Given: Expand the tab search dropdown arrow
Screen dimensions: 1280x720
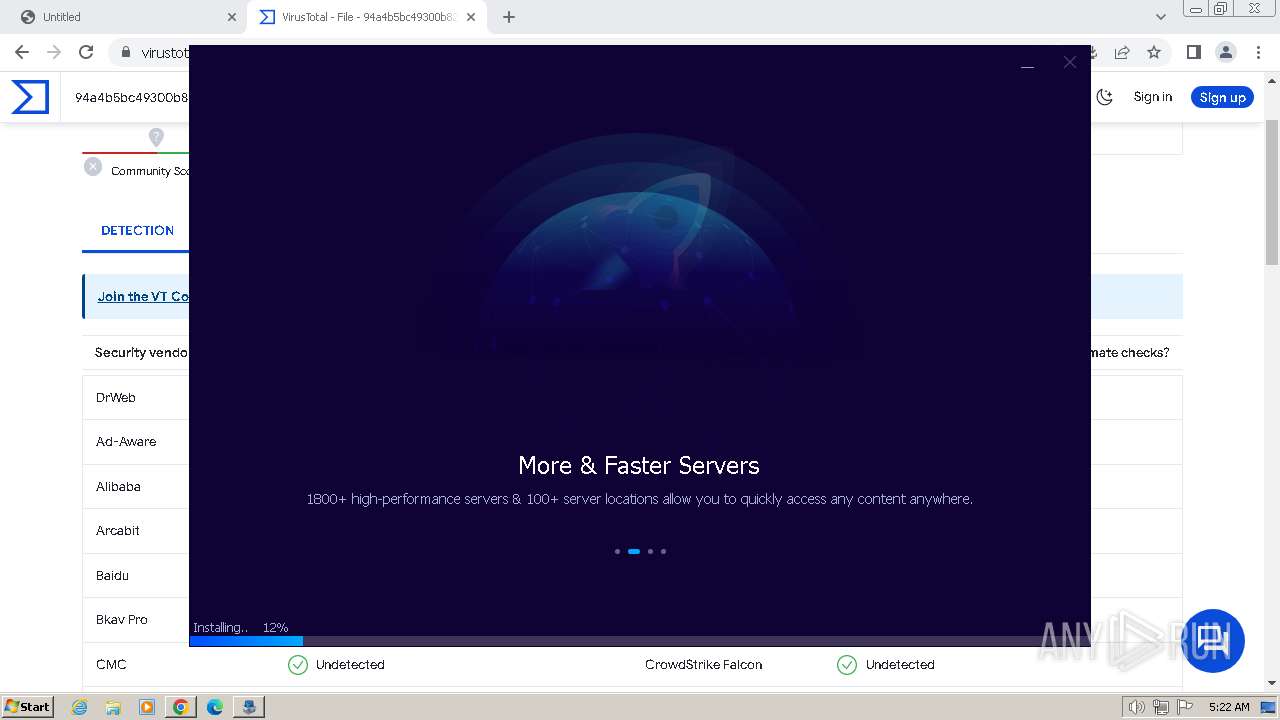Looking at the screenshot, I should [x=1161, y=17].
